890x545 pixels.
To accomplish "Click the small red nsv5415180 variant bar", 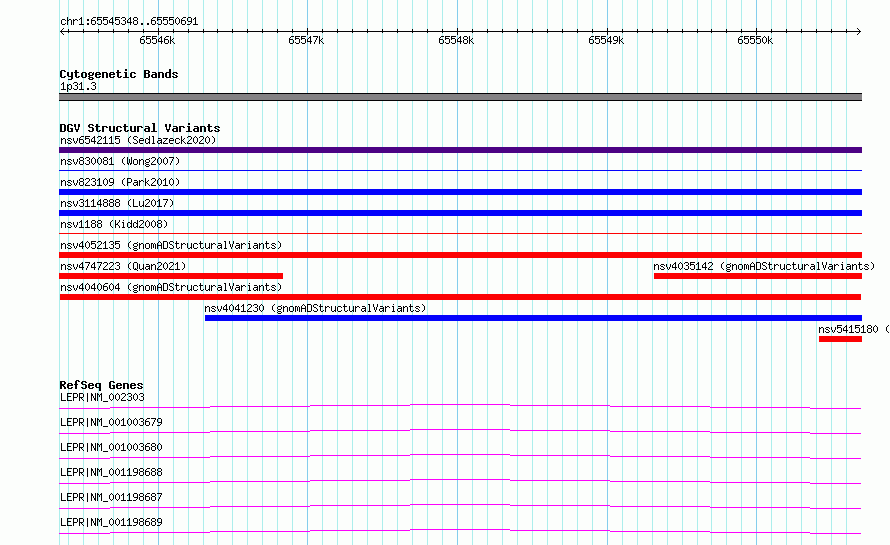I will [841, 339].
